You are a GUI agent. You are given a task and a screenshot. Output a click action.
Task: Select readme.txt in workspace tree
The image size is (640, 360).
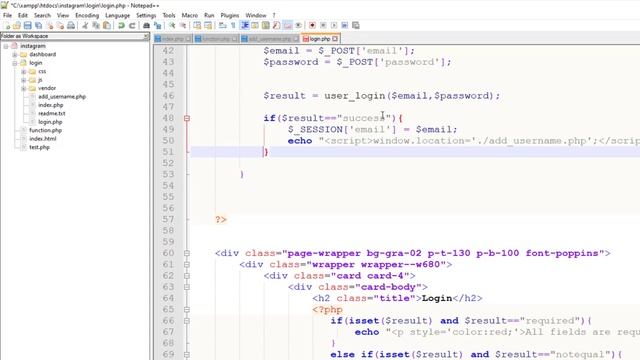click(52, 113)
